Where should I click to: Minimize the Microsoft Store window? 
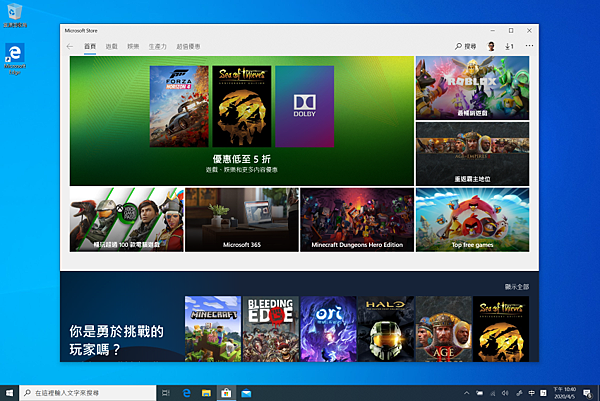click(493, 30)
